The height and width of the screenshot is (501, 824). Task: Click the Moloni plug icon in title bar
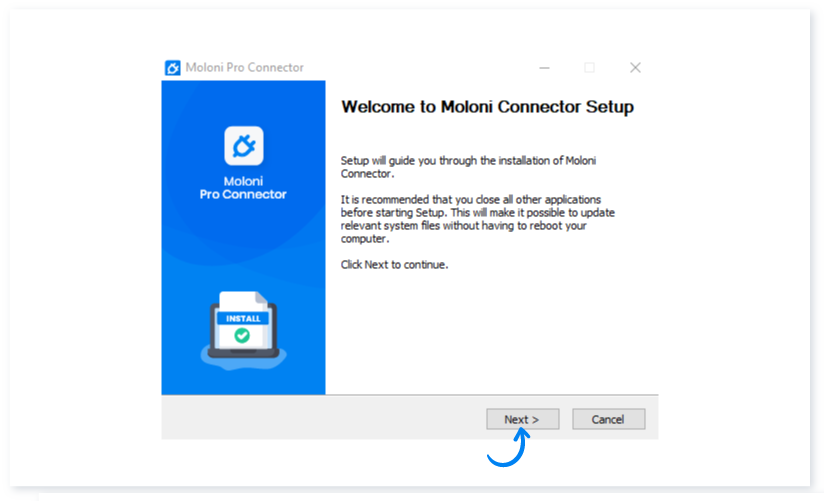(172, 68)
